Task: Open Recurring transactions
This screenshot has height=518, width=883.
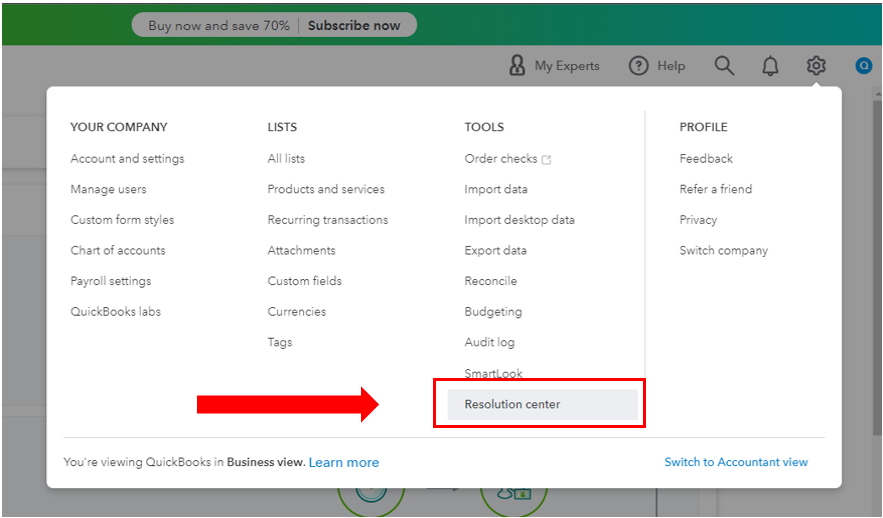Action: tap(328, 220)
